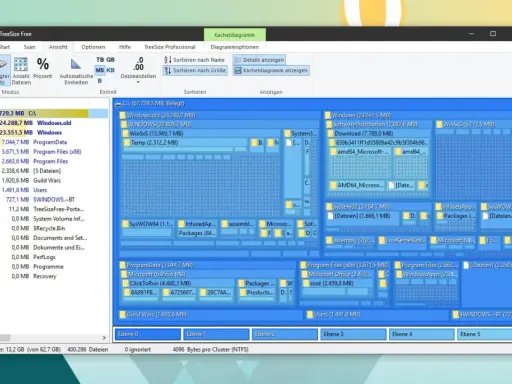Click Ebene 3 legend color box
512x384 pixels.
coord(353,334)
